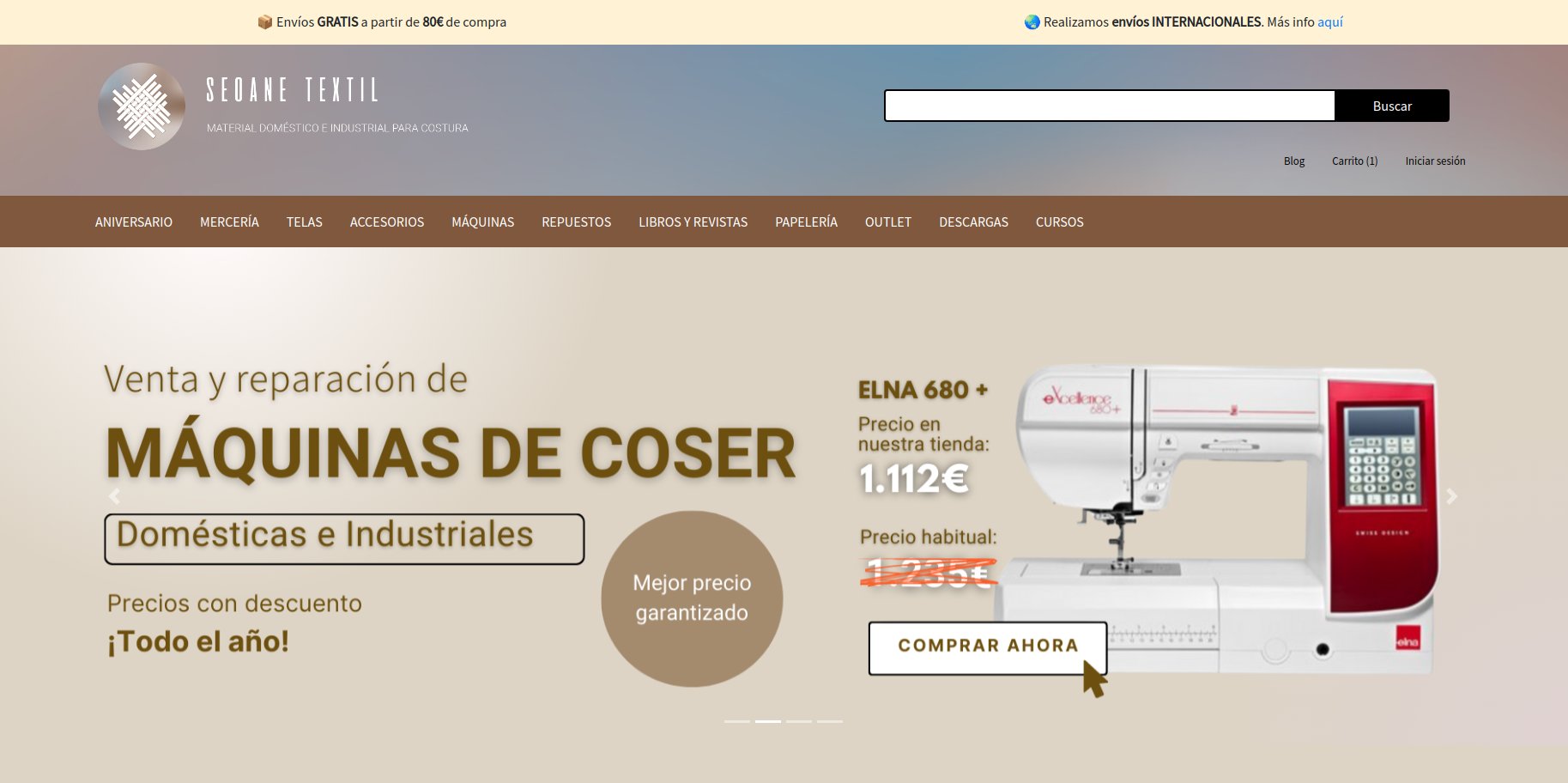1568x783 pixels.
Task: Click Iniciar sesión link
Action: click(1435, 161)
